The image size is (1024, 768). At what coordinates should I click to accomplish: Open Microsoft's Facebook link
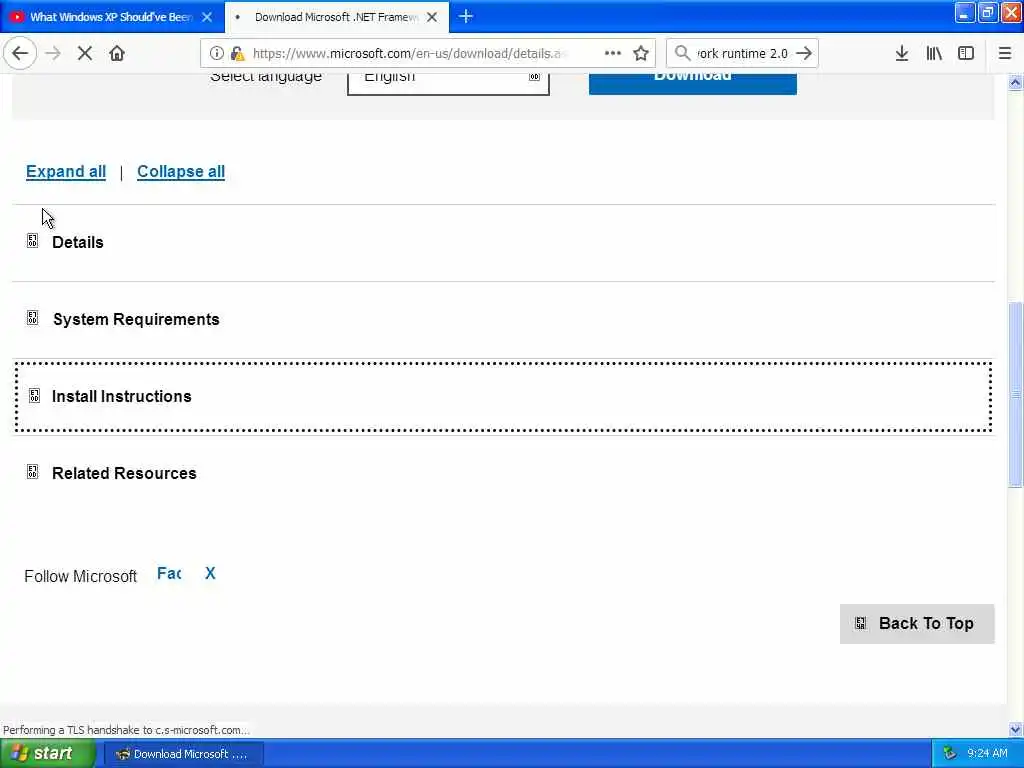(x=169, y=573)
